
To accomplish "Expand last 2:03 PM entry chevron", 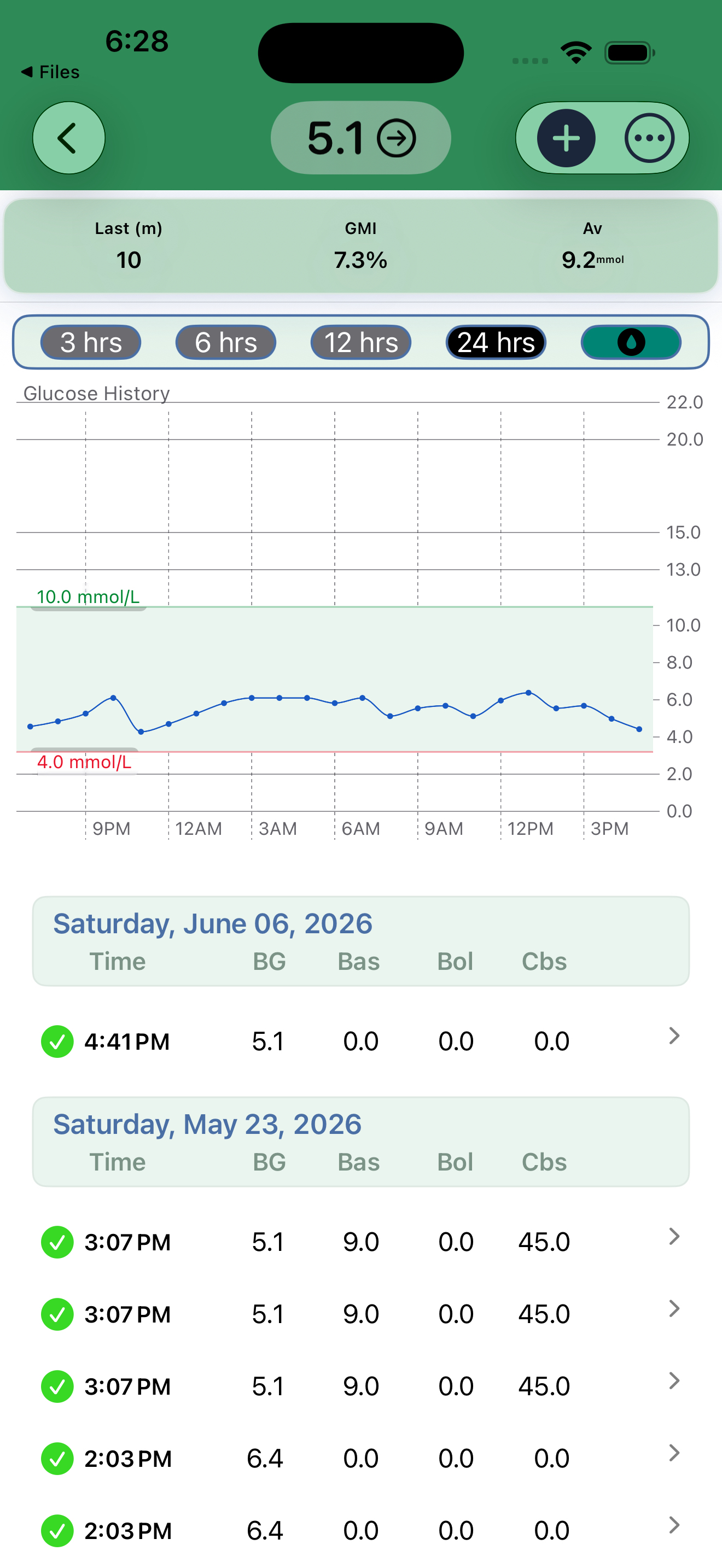I will 673,1525.
